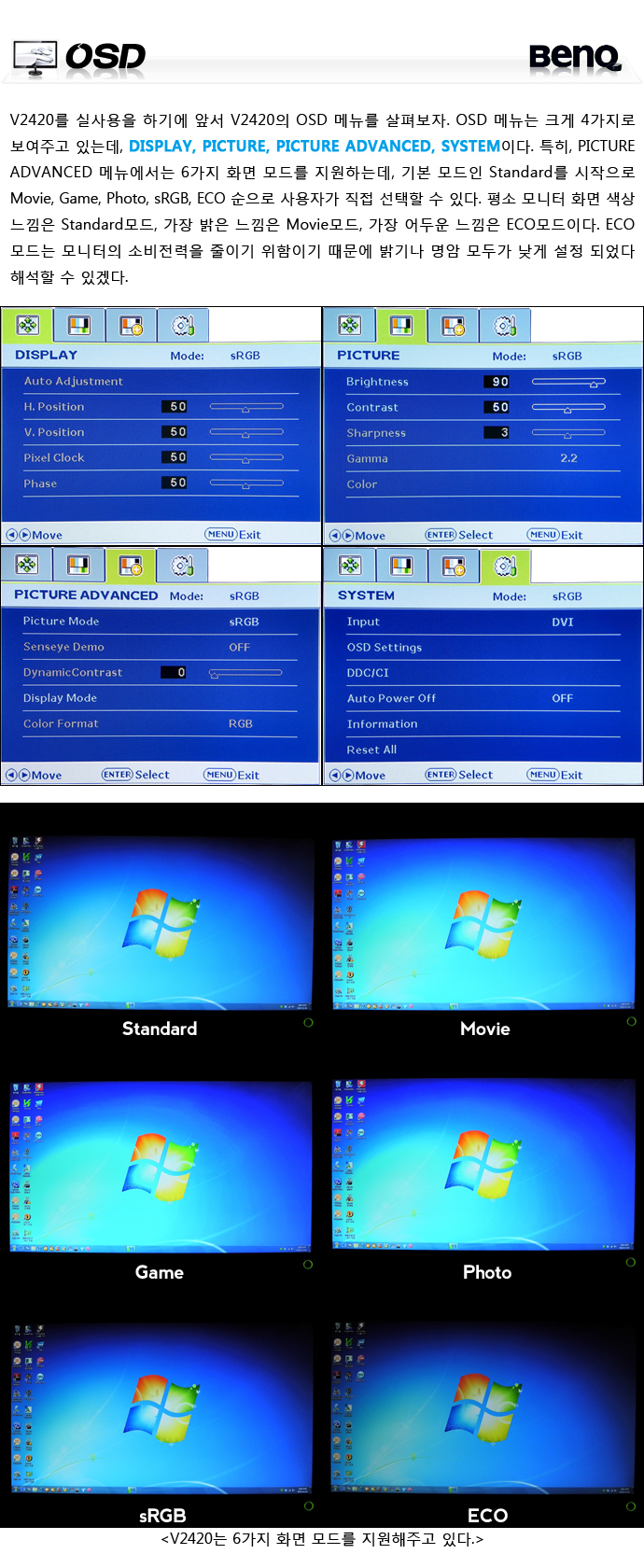Screen dimensions: 644x1568
Task: Click the BenQ logo at the top right
Action: pos(575,58)
